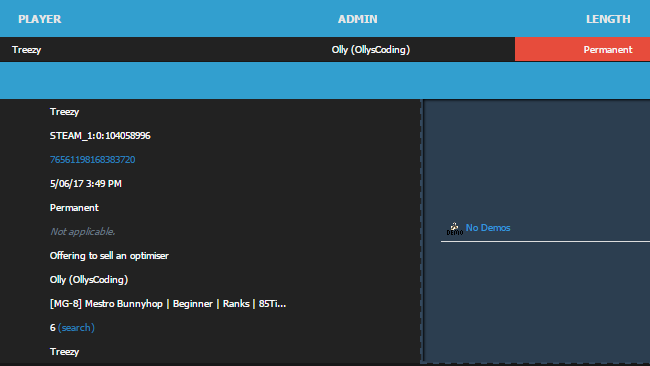
Task: Select the STEAM_1:0:104058996 ID text
Action: pos(100,136)
